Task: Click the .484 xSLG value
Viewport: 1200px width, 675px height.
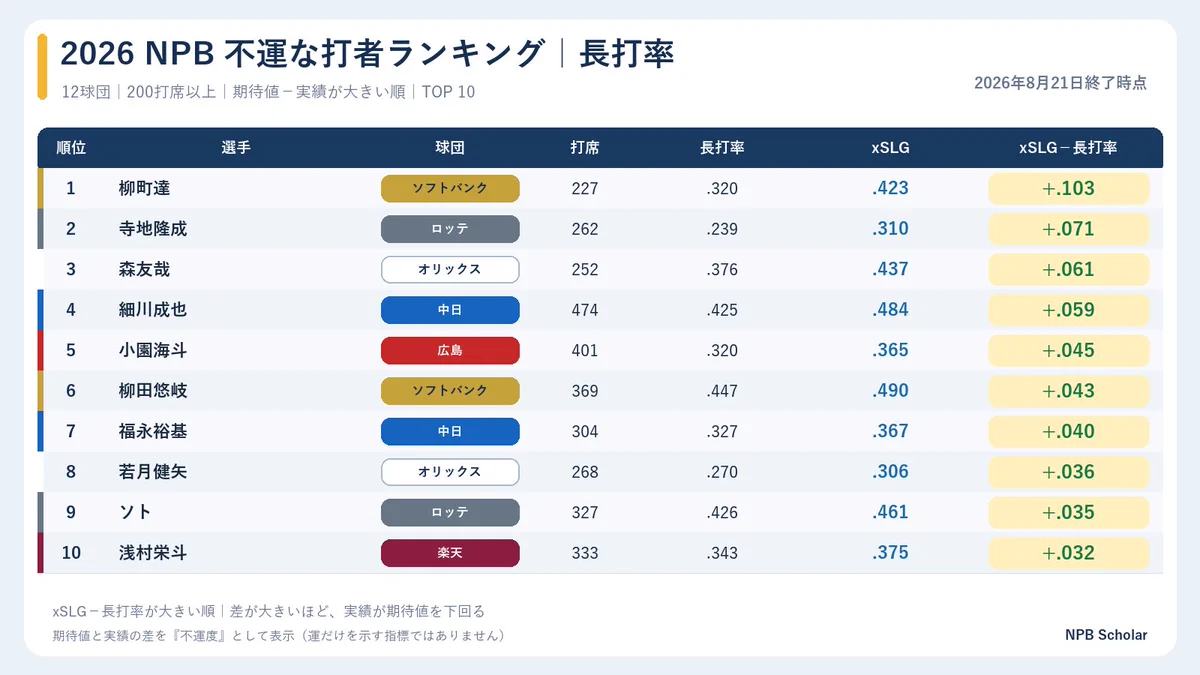Action: (890, 310)
